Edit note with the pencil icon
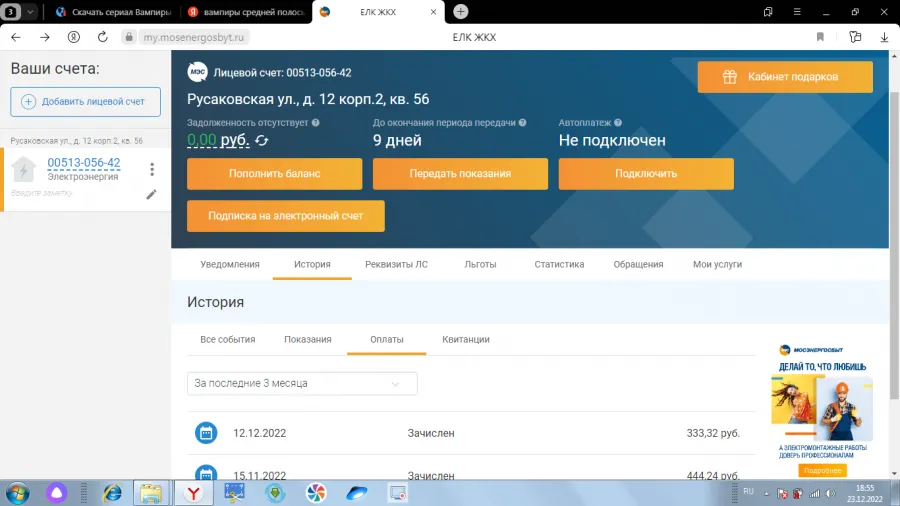The image size is (900, 506). 151,194
